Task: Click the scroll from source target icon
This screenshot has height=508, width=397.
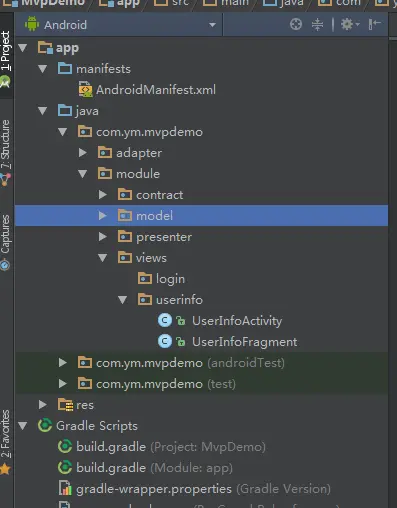Action: [296, 24]
